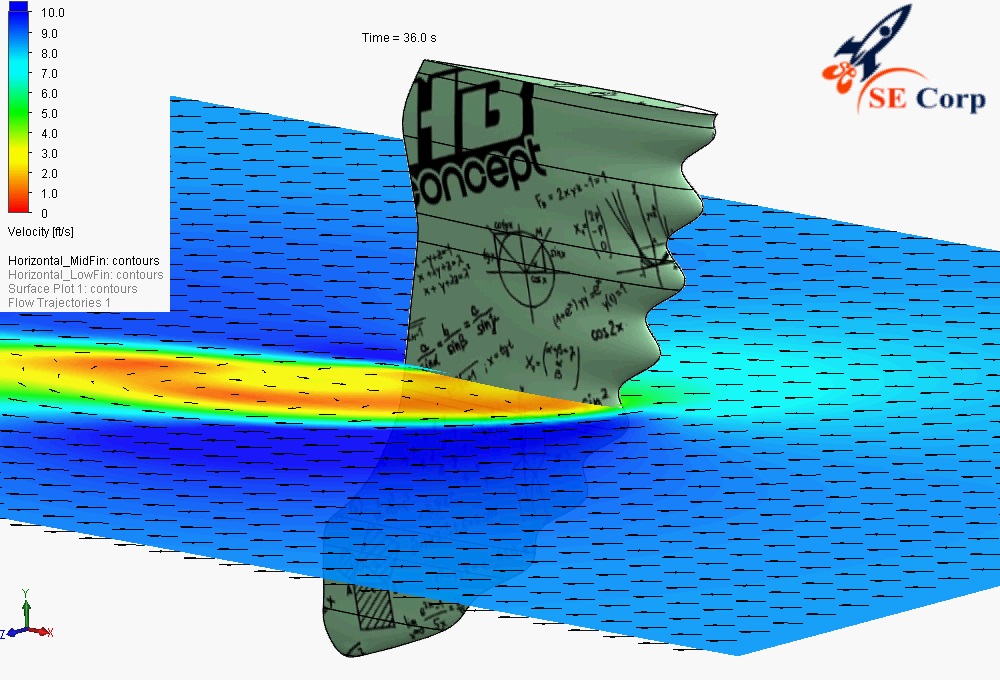Image resolution: width=1000 pixels, height=680 pixels.
Task: Select the Surface Plot 1: contours entry
Action: click(72, 289)
